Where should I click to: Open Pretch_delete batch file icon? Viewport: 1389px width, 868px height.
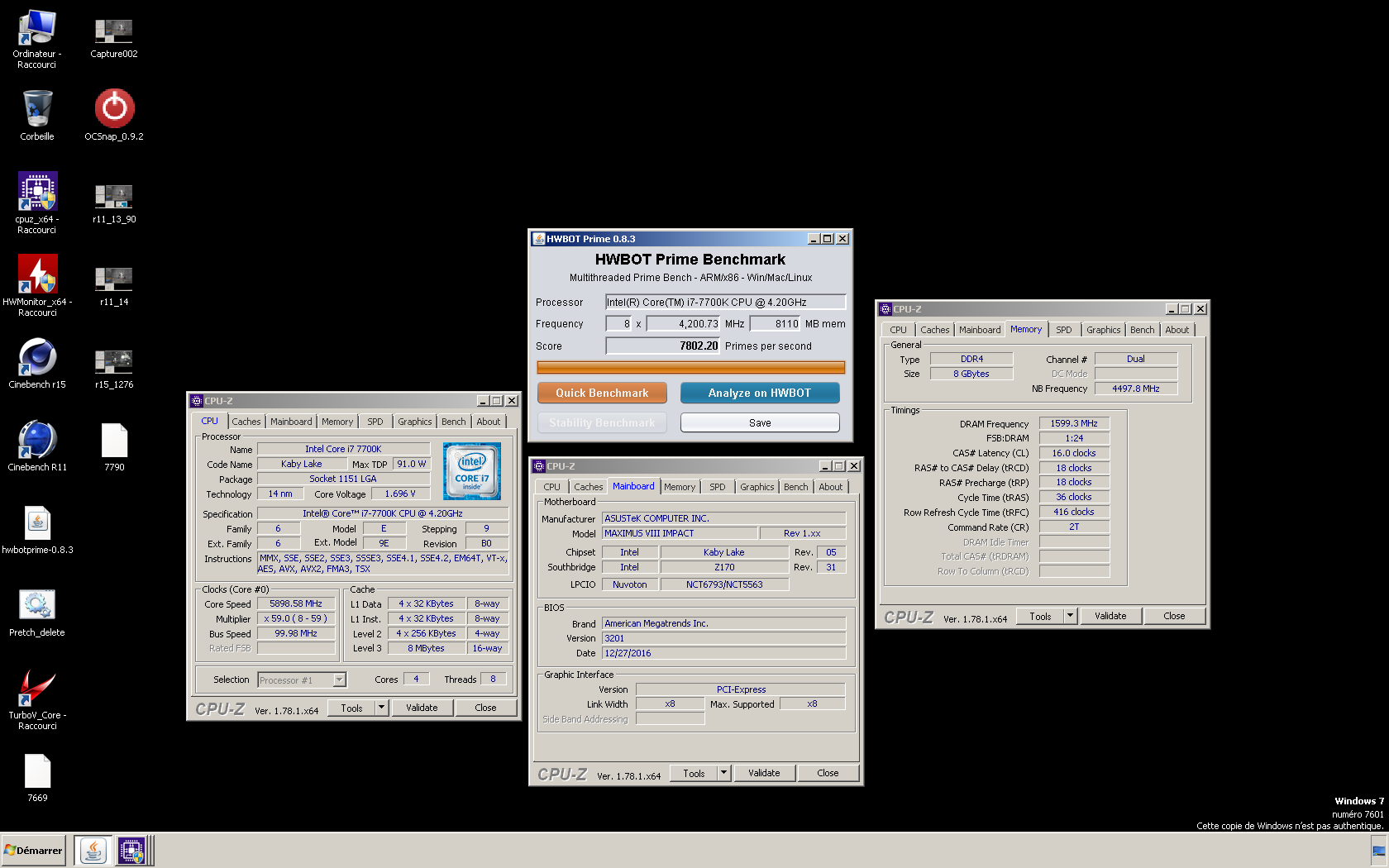point(37,612)
